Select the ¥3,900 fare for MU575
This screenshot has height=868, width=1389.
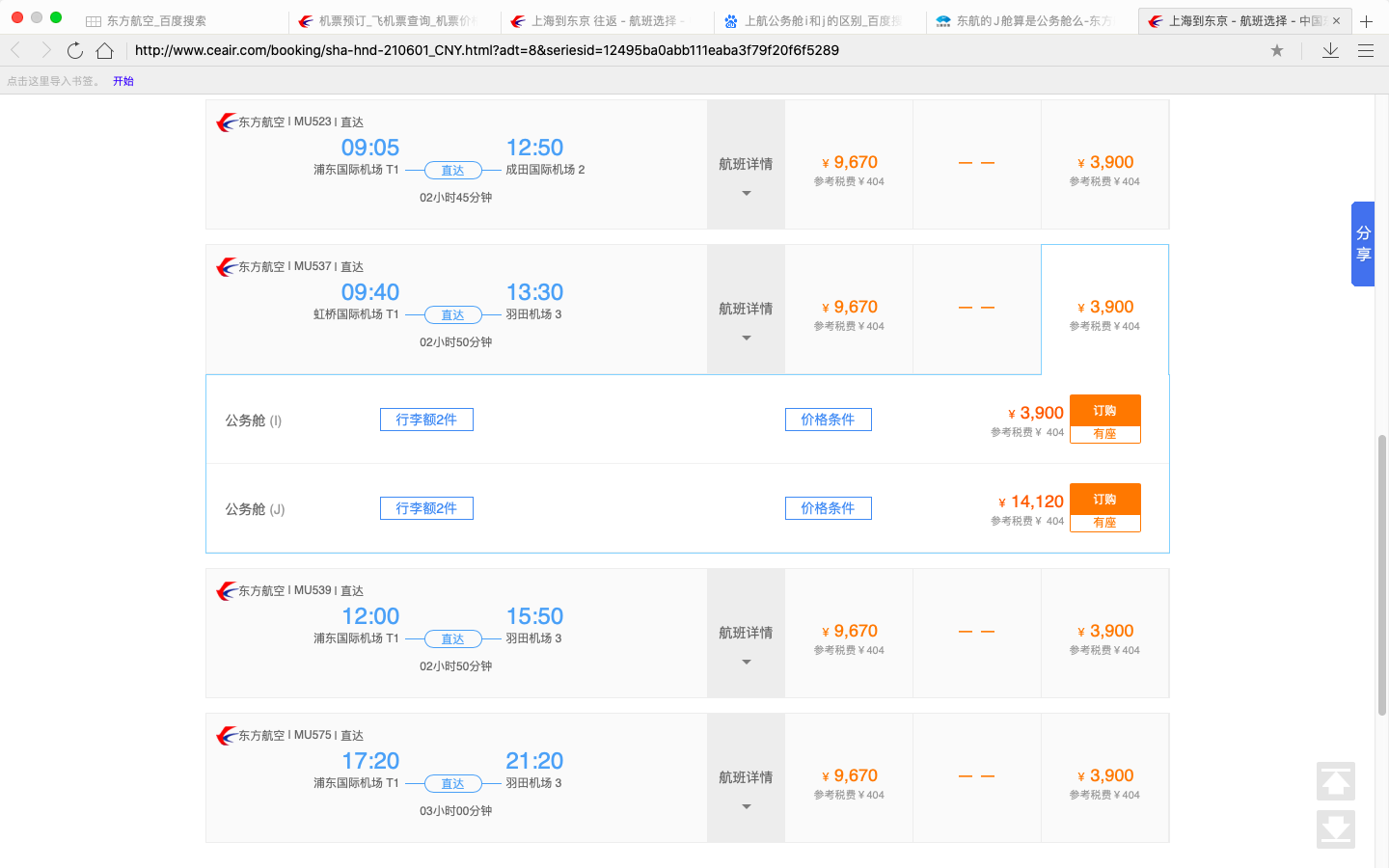[x=1104, y=778]
